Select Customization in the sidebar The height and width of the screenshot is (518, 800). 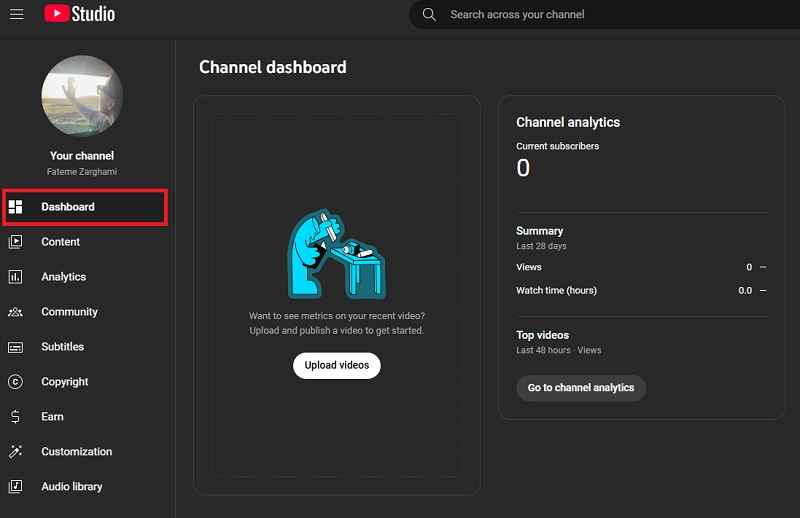77,452
